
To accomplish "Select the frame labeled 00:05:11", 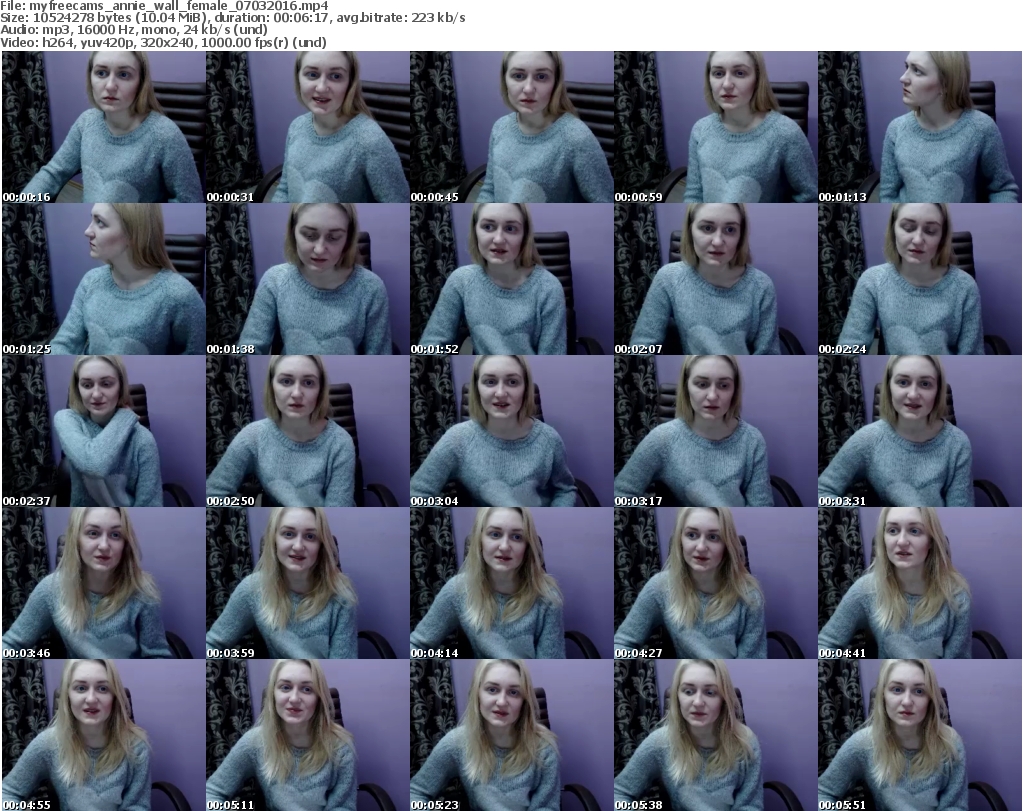I will point(308,735).
